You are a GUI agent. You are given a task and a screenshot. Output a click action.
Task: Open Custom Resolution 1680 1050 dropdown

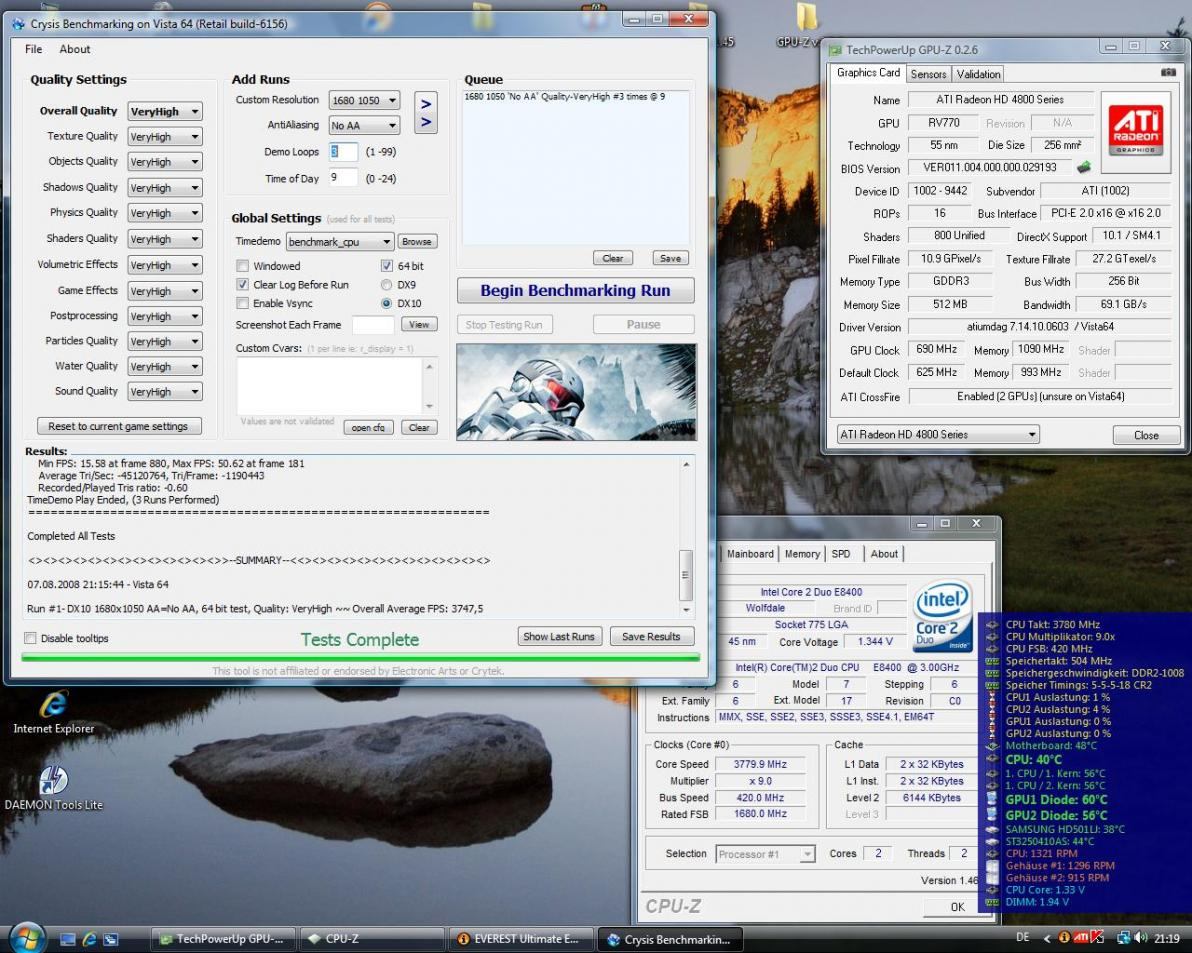[364, 100]
